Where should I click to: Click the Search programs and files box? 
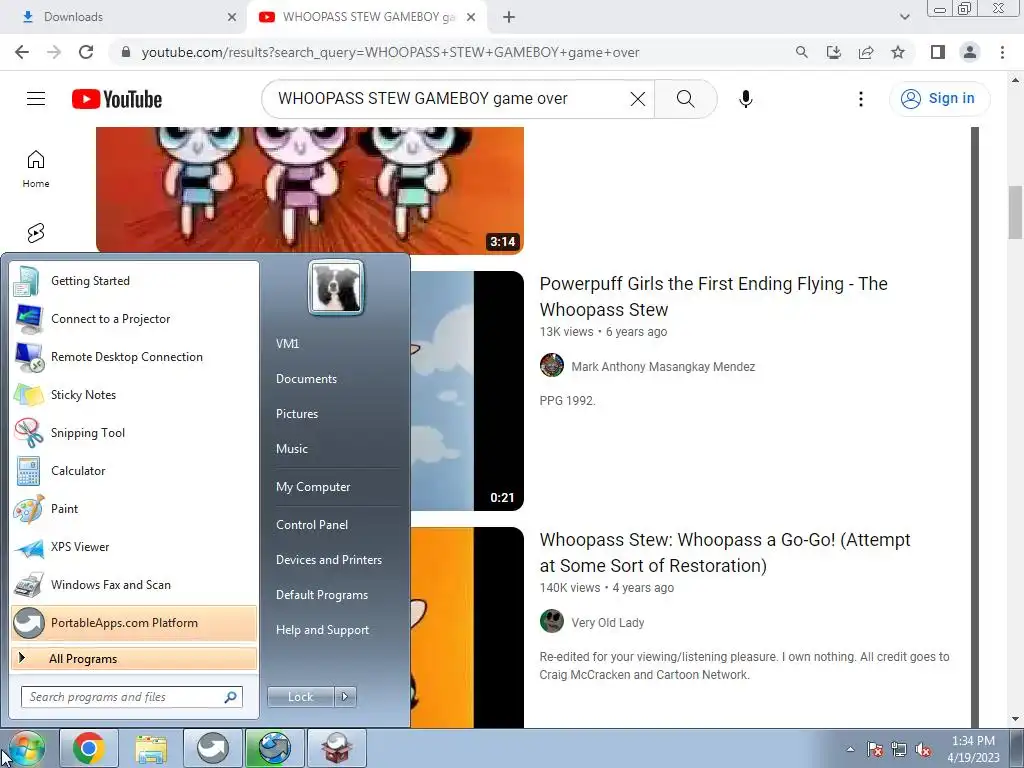click(132, 697)
